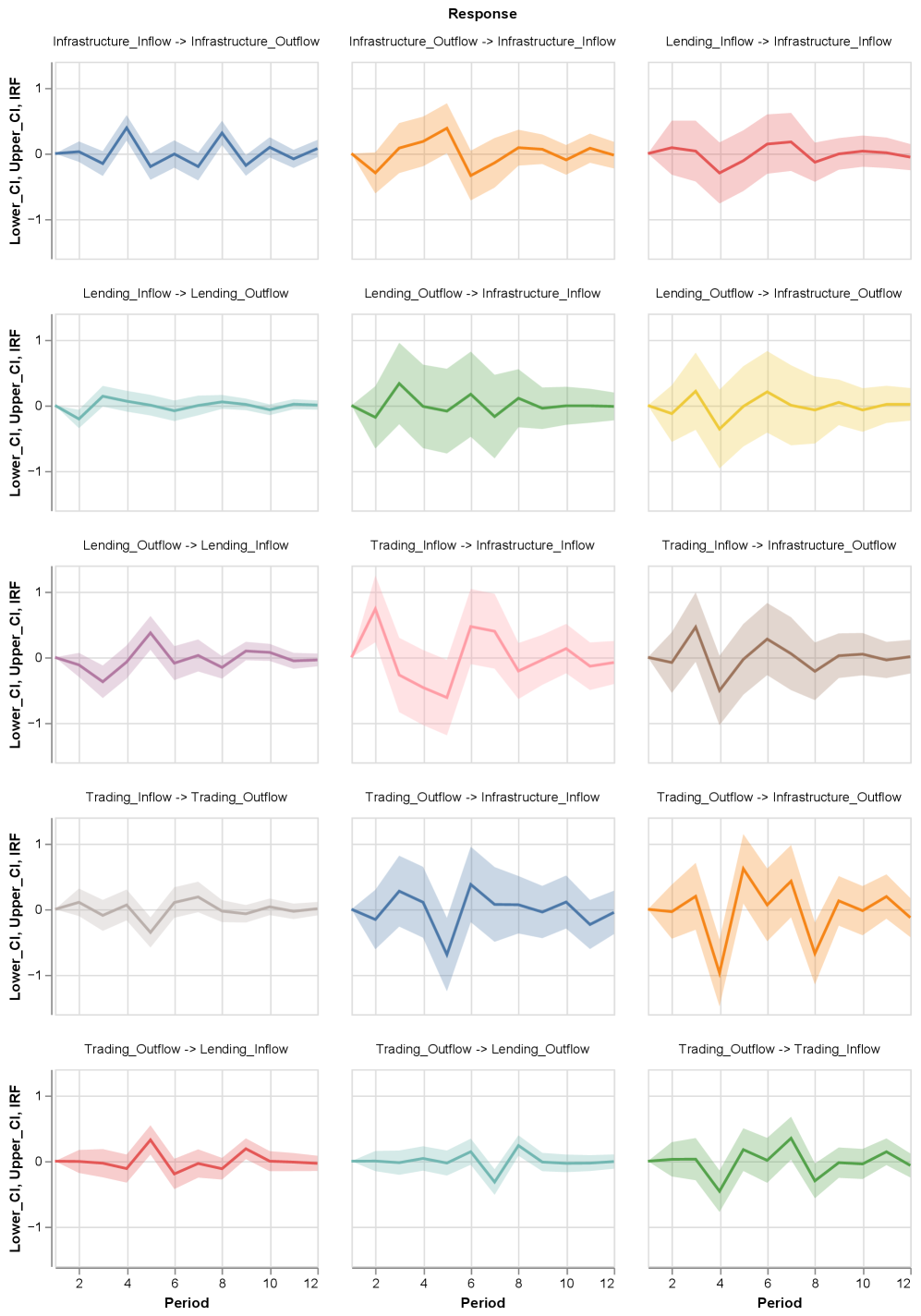921x1316 pixels.
Task: Click the Lending_Inflow -> Lending_Outflow chart title
Action: pos(186,294)
